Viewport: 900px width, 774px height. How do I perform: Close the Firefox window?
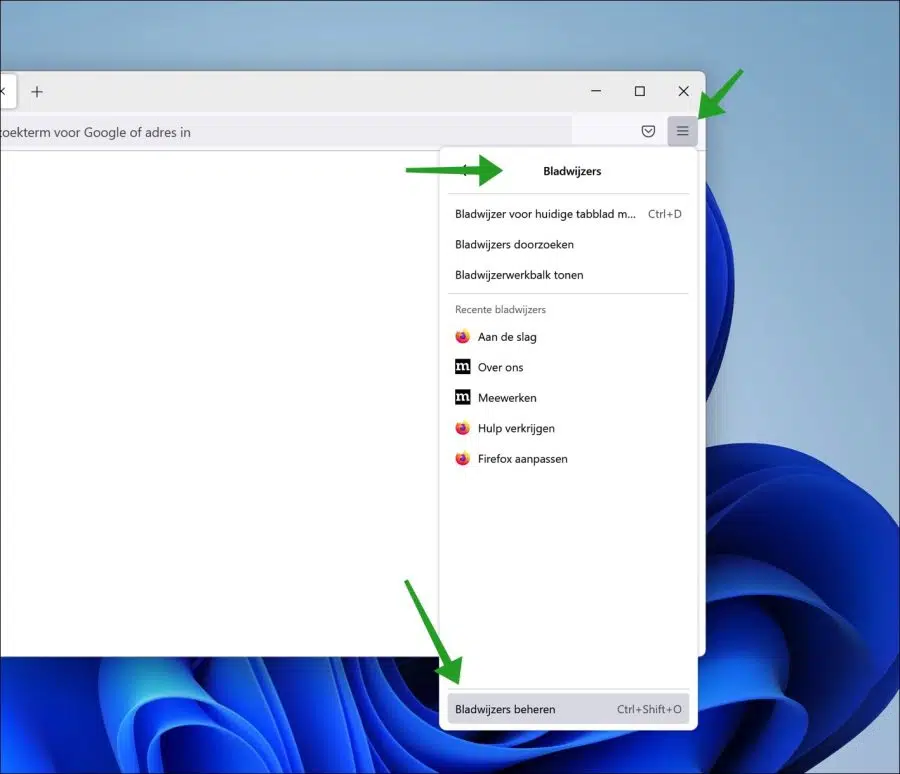(x=684, y=91)
